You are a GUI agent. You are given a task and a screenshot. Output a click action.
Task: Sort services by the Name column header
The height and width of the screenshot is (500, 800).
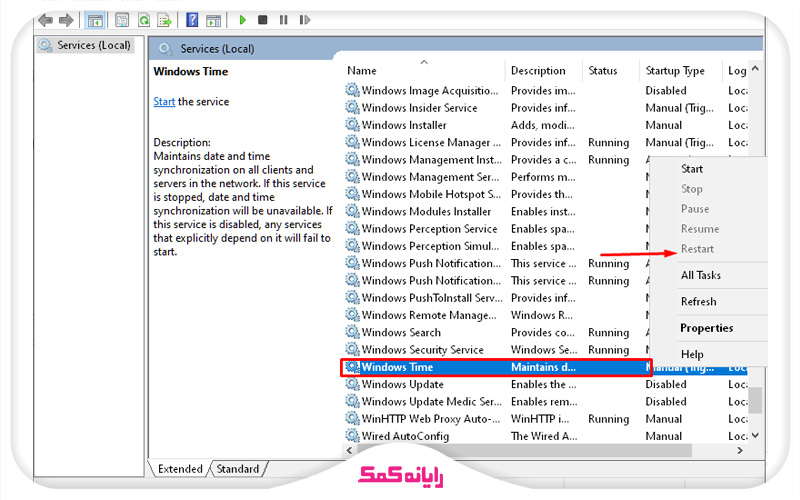click(x=362, y=71)
